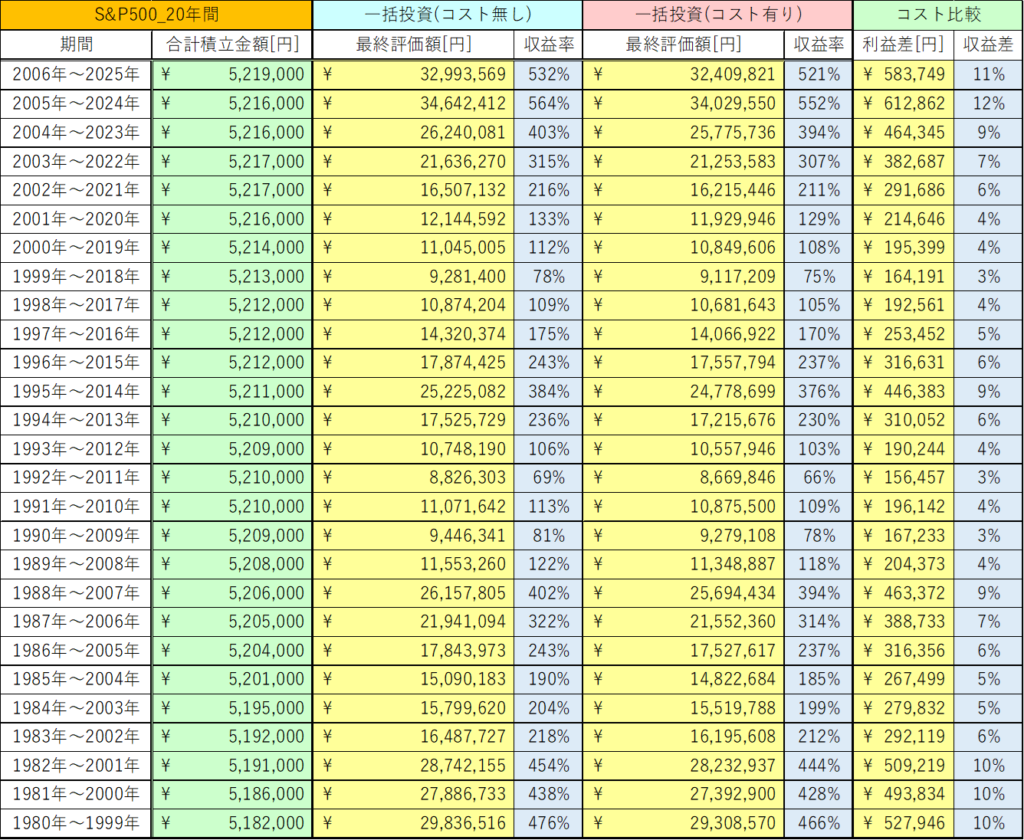The image size is (1024, 840).
Task: Select the 一括投資(コスト有り) header cell
Action: click(x=717, y=16)
